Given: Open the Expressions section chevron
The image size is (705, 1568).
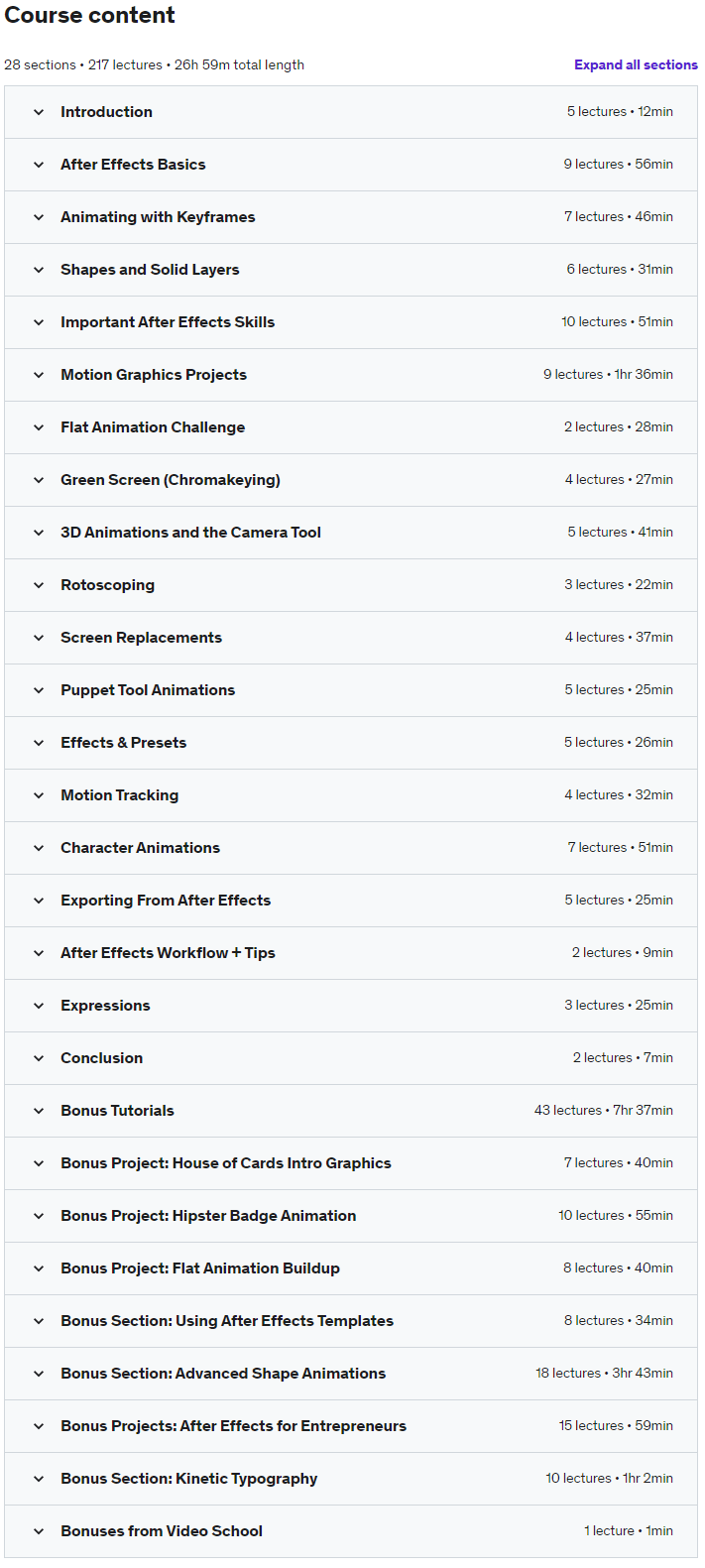Looking at the screenshot, I should point(39,1006).
